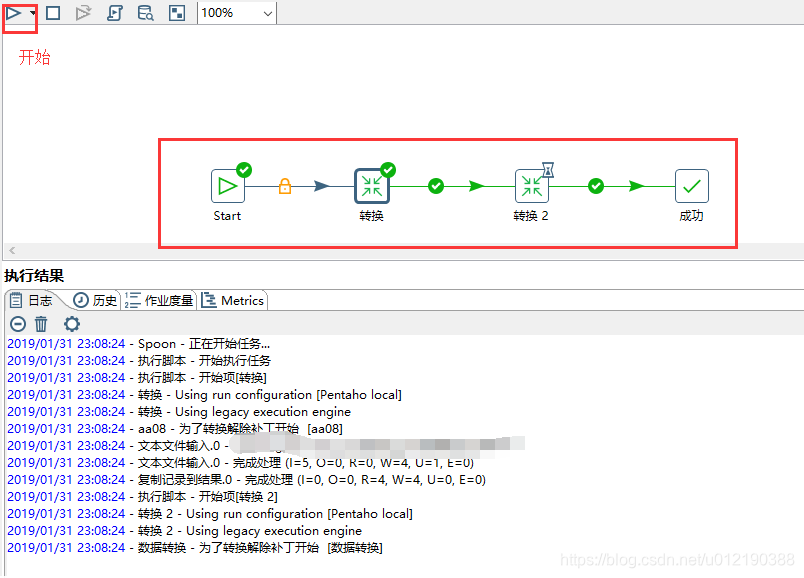Viewport: 804px width, 578px height.
Task: Switch to the Metrics tab
Action: (x=233, y=301)
